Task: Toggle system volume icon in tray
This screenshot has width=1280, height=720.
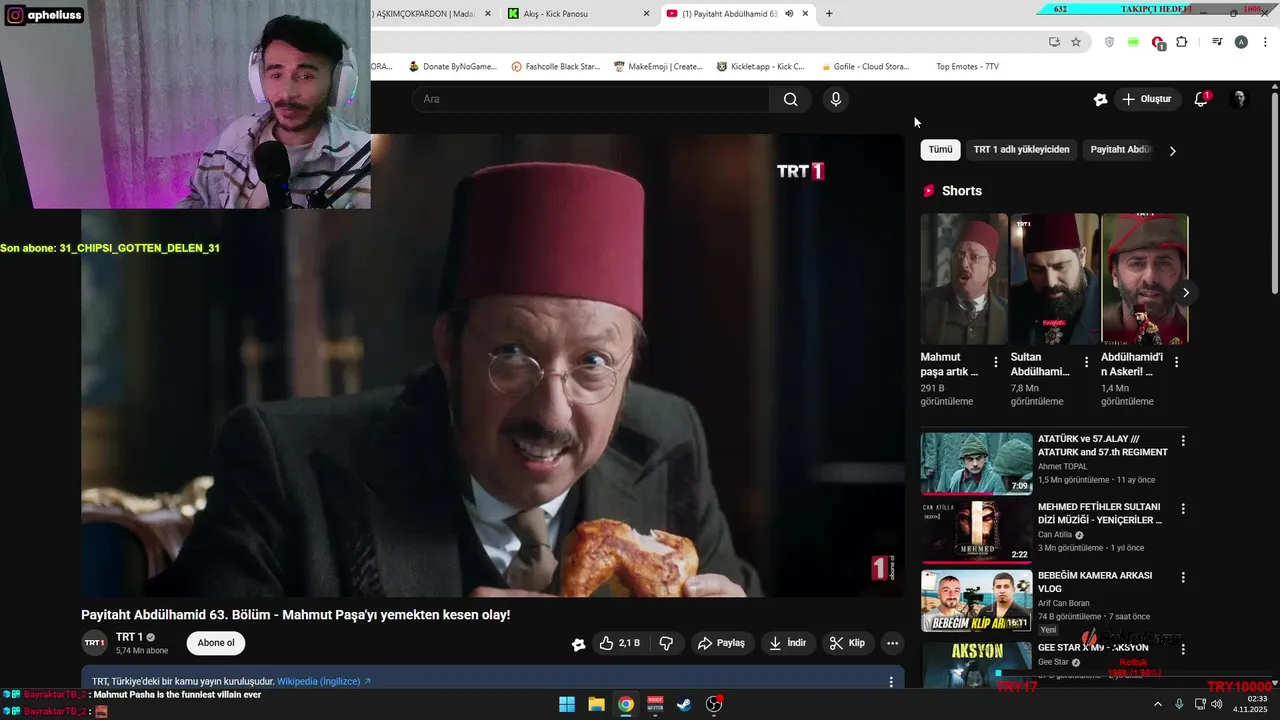Action: pos(1217,704)
